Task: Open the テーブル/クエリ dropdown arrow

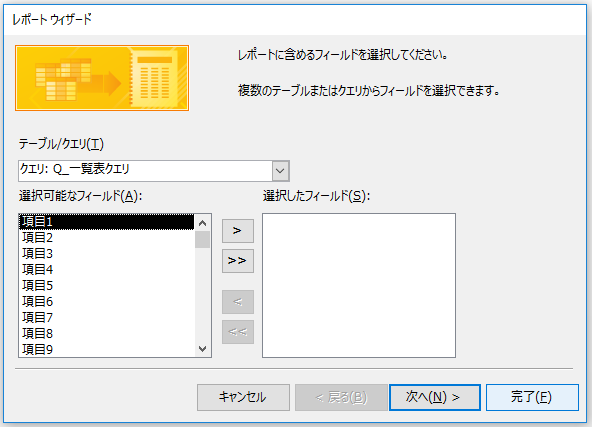Action: click(280, 171)
